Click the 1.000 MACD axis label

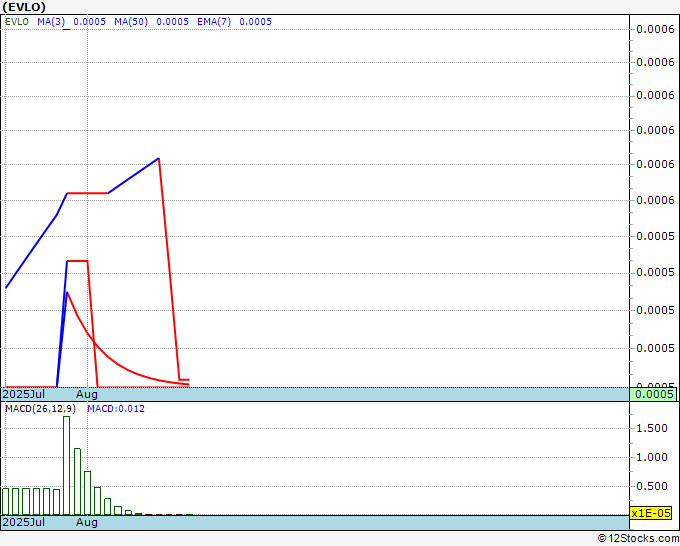655,457
